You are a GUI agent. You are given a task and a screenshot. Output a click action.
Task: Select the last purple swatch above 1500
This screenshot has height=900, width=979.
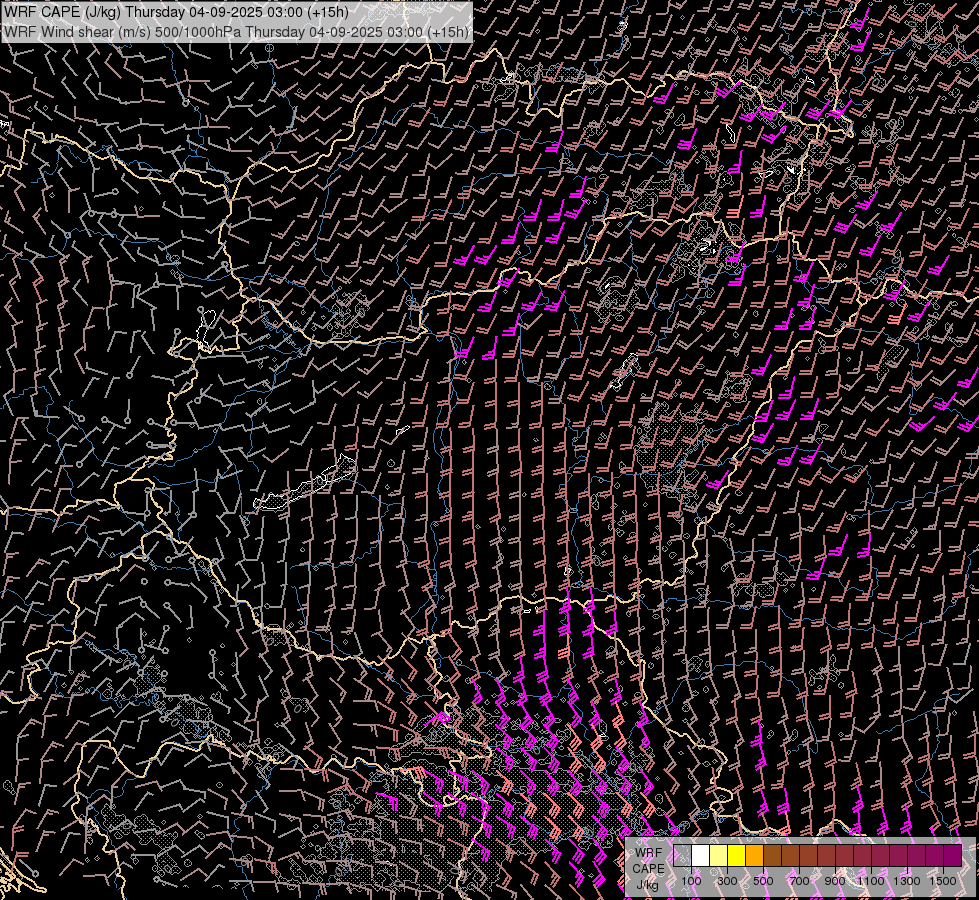point(953,855)
